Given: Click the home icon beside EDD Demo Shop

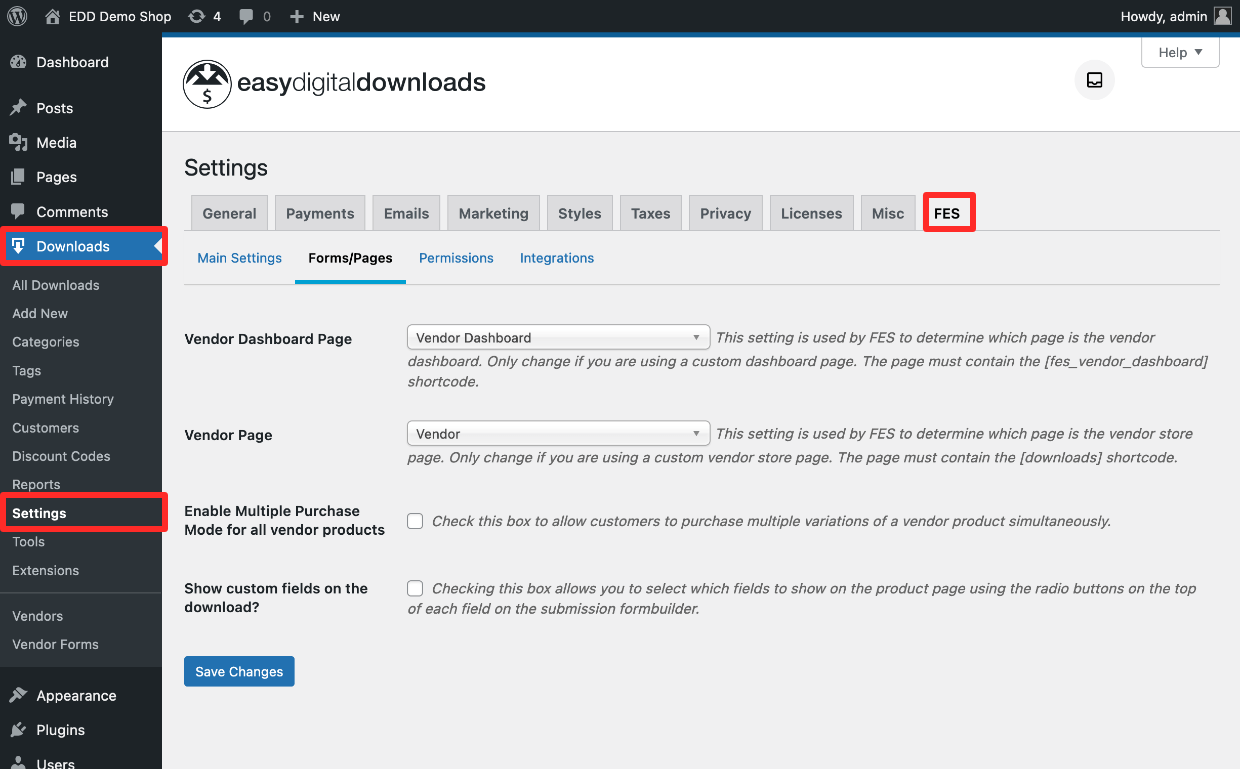Looking at the screenshot, I should (53, 16).
